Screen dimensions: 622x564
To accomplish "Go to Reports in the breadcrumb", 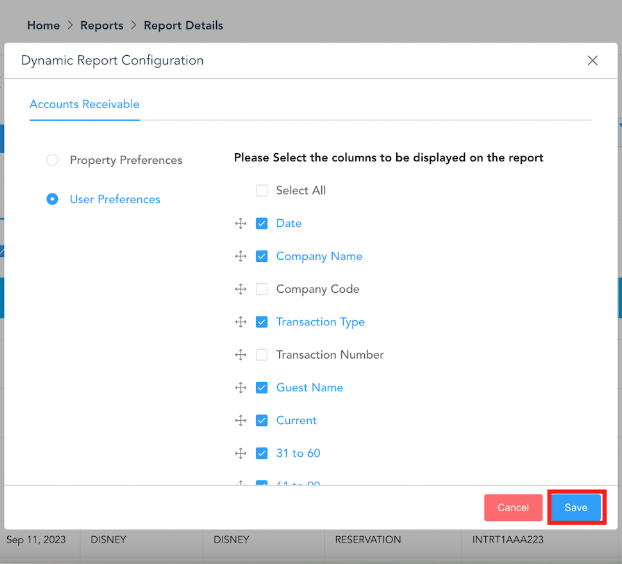I will [102, 25].
